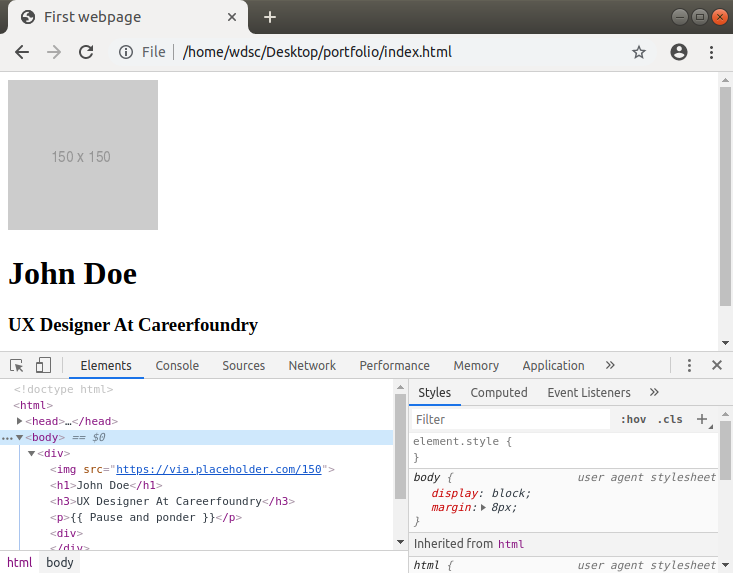The width and height of the screenshot is (733, 573).
Task: Select the Event Listeners sub-tab
Action: point(589,393)
